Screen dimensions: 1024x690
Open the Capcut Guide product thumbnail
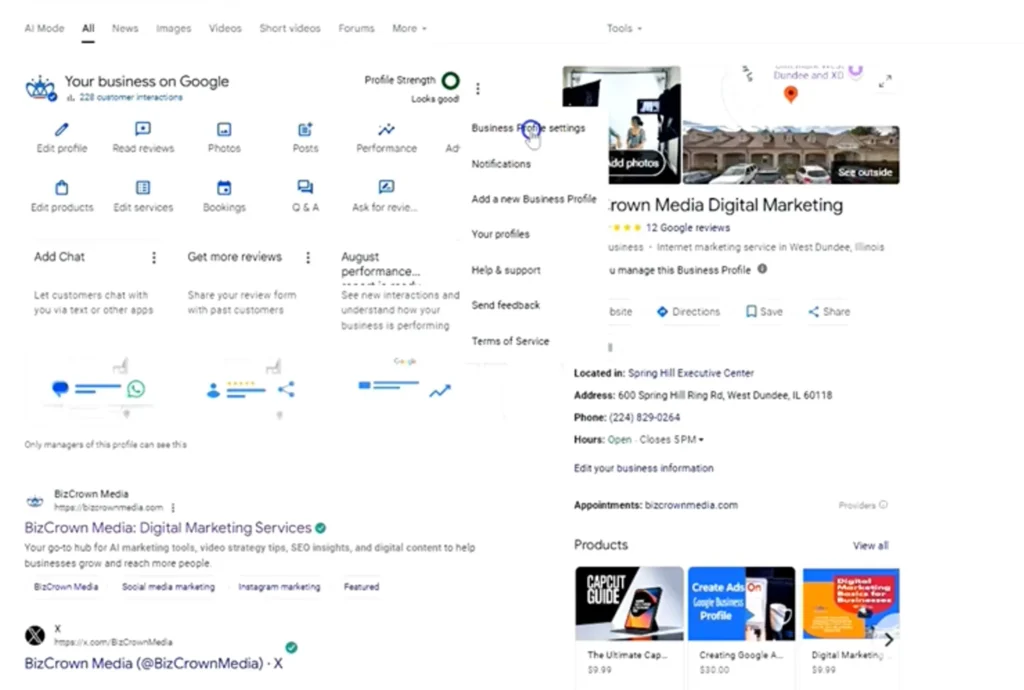coord(629,604)
